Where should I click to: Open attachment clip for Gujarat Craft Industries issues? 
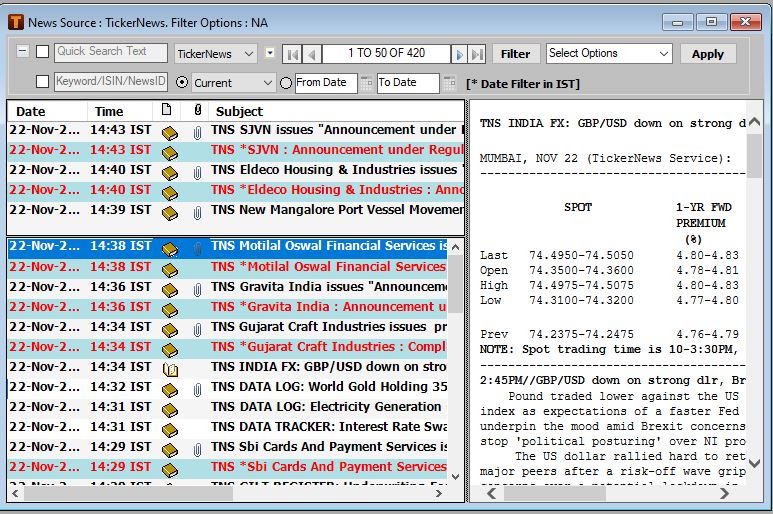pos(197,330)
